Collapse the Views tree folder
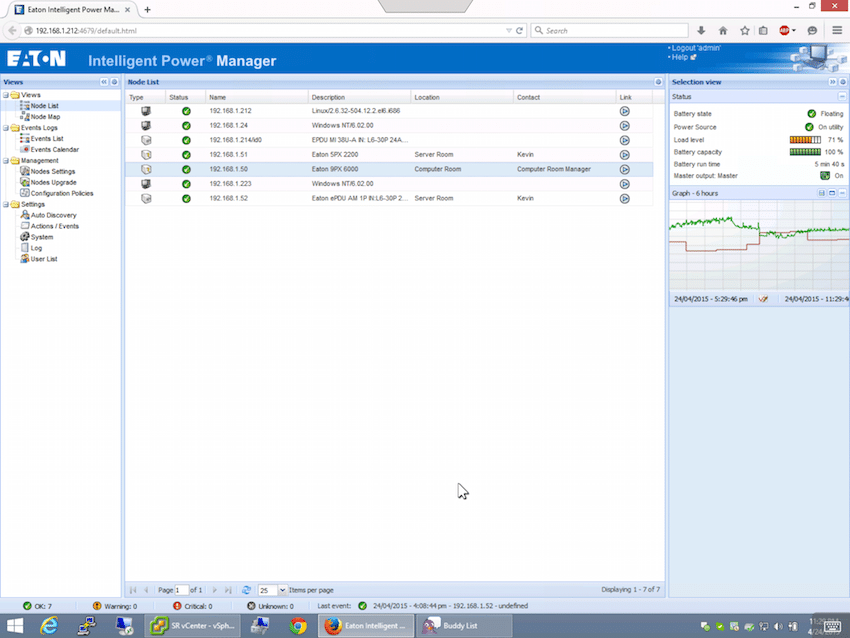 6,95
